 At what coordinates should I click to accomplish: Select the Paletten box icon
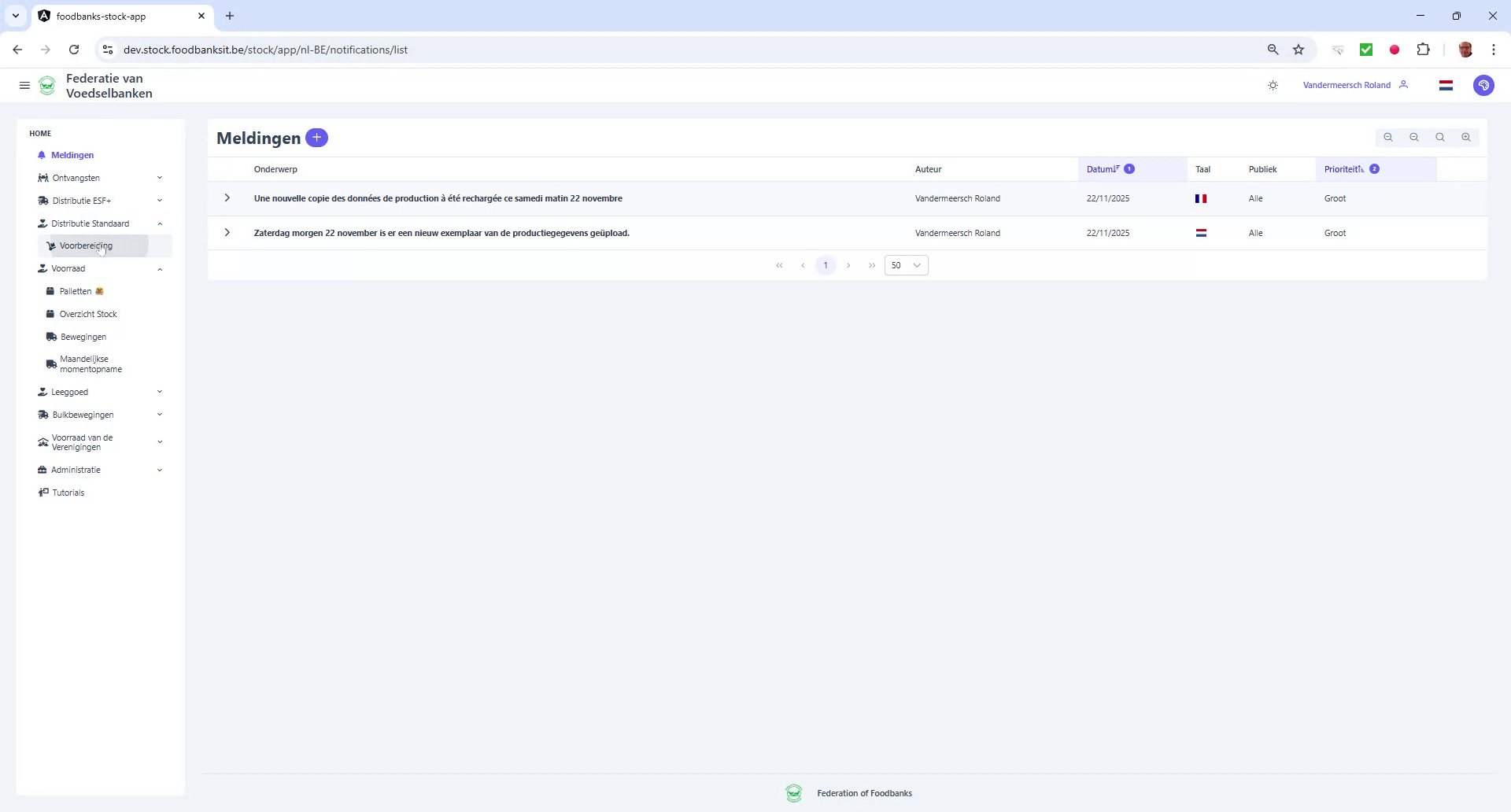pos(52,291)
